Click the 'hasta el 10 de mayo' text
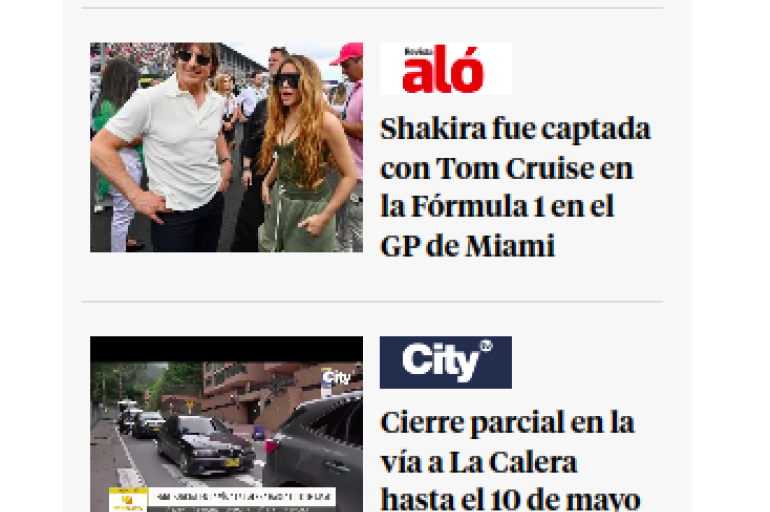The height and width of the screenshot is (512, 770). point(510,500)
